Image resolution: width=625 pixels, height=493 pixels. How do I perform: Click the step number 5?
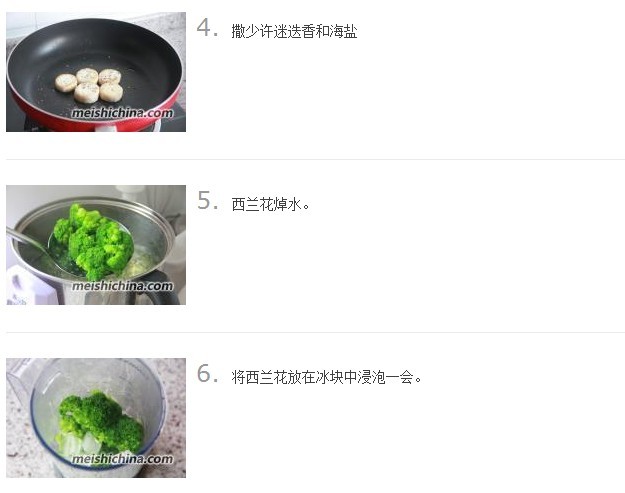pos(207,201)
